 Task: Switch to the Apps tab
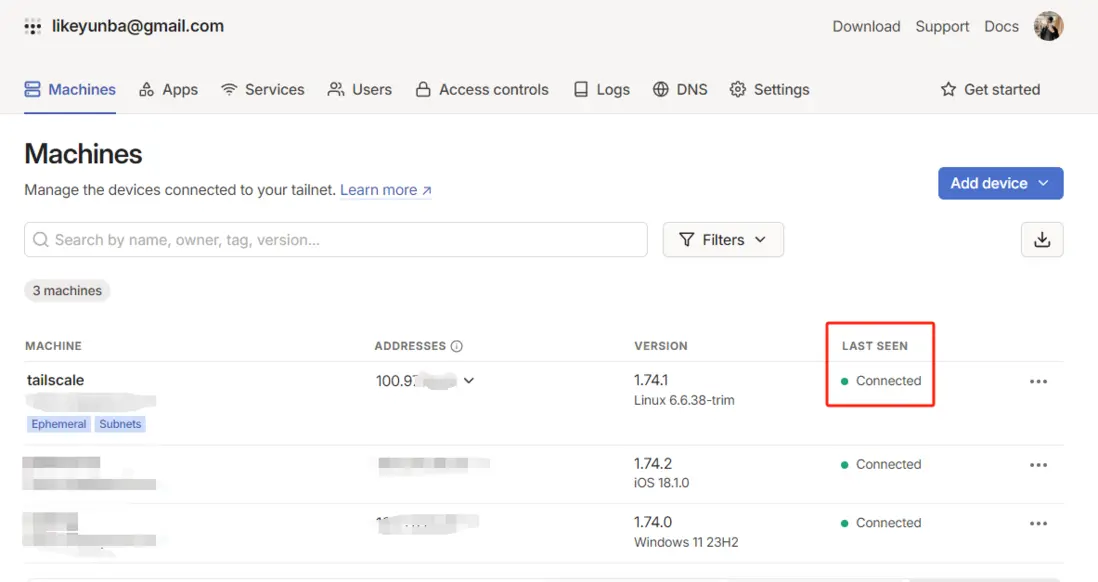tap(168, 89)
